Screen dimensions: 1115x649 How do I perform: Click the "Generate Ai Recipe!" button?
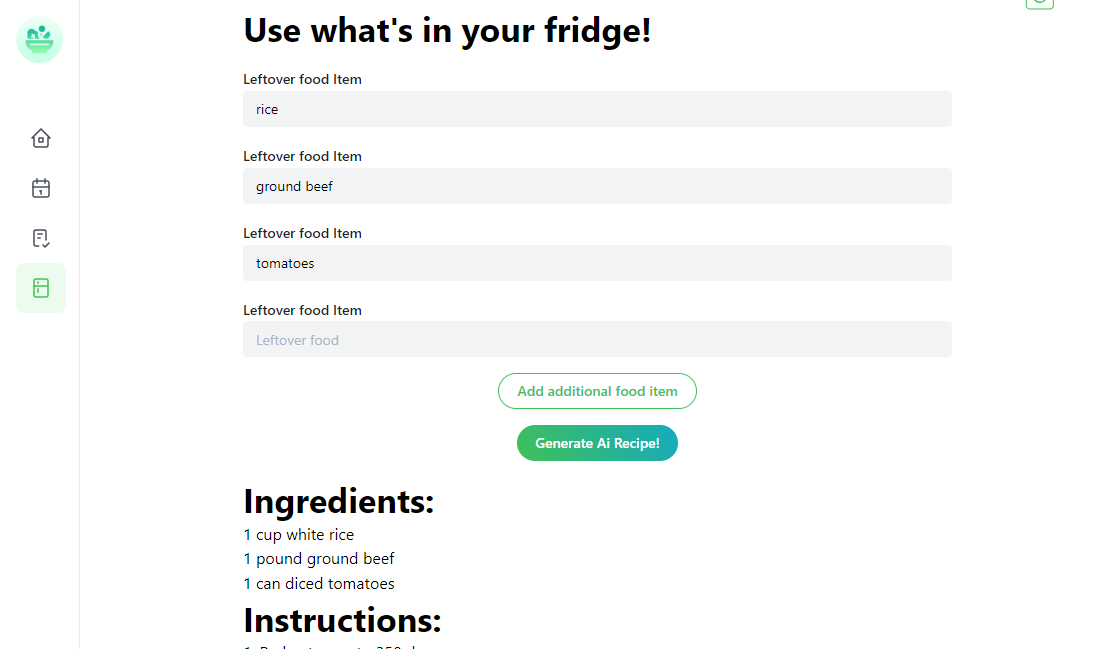click(597, 443)
